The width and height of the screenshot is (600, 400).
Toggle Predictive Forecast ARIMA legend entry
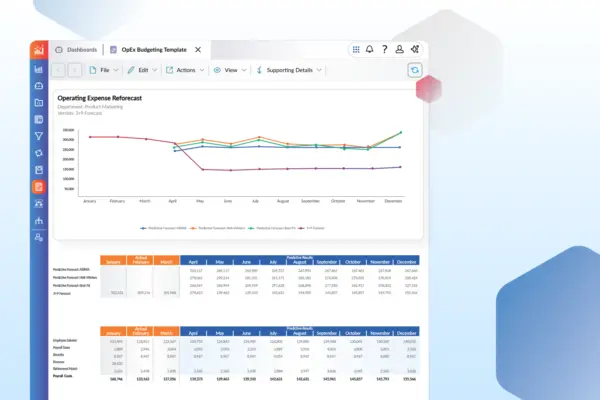(163, 228)
